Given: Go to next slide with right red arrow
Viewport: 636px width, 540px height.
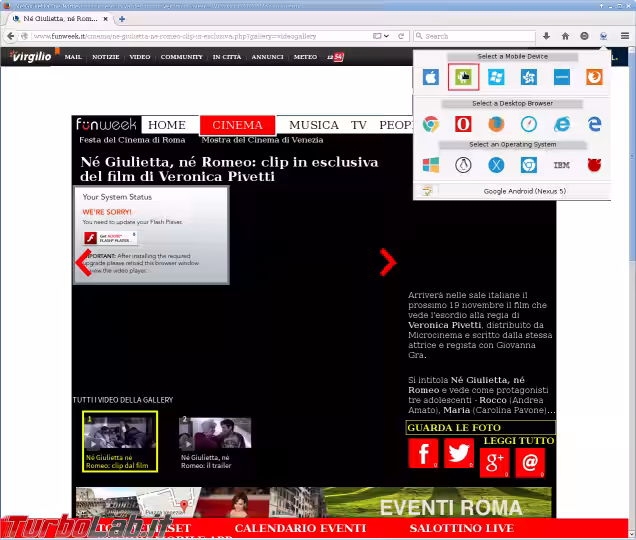Looking at the screenshot, I should click(388, 262).
